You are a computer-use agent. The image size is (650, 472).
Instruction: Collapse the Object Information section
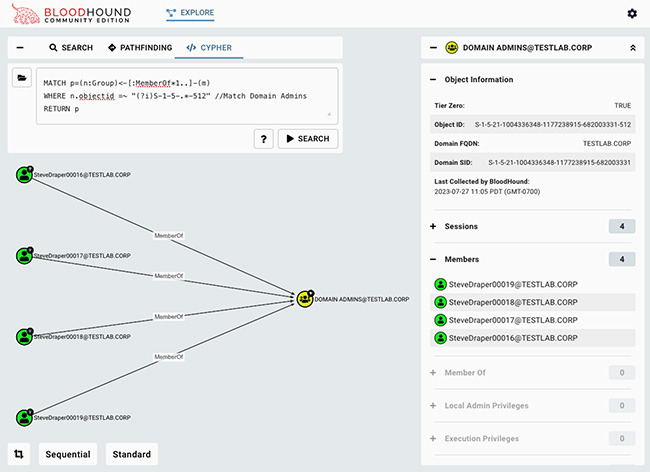pyautogui.click(x=433, y=80)
